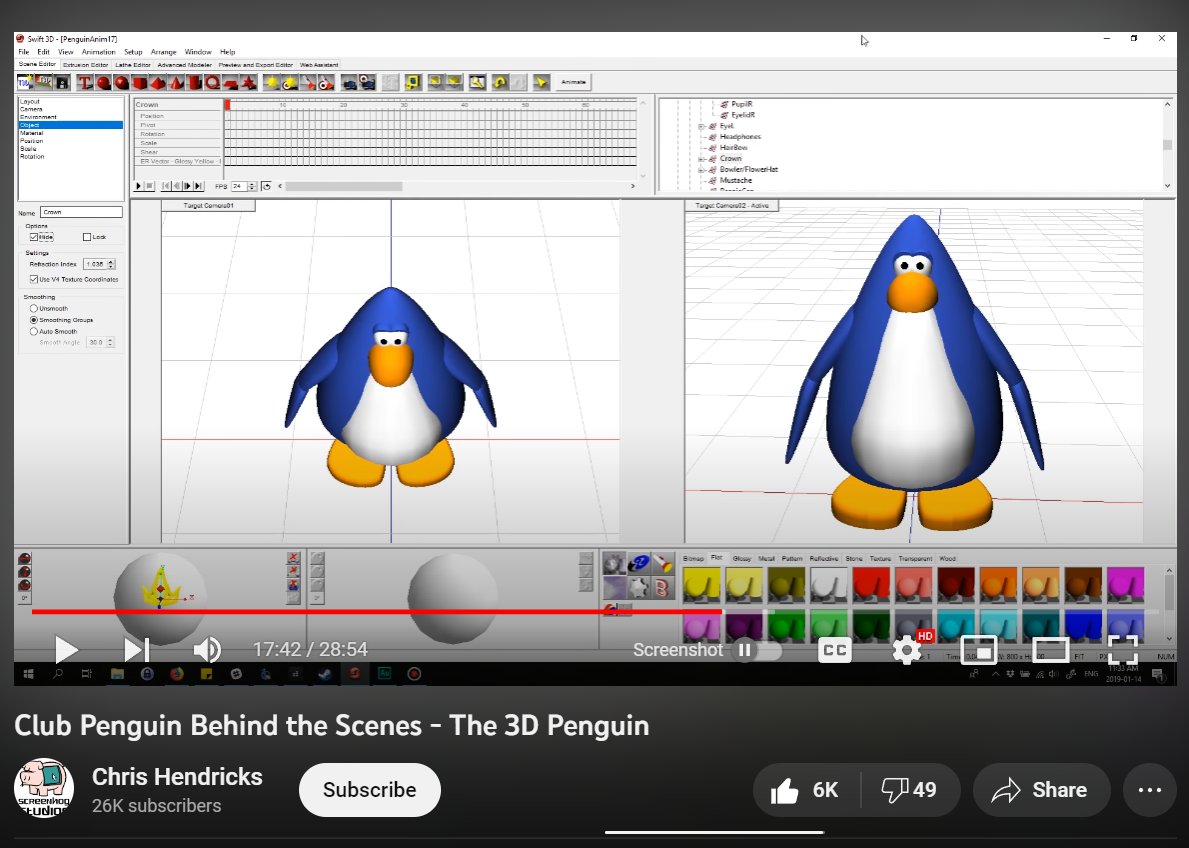Click the Create Target Camera icon
The width and height of the screenshot is (1189, 848).
click(367, 83)
